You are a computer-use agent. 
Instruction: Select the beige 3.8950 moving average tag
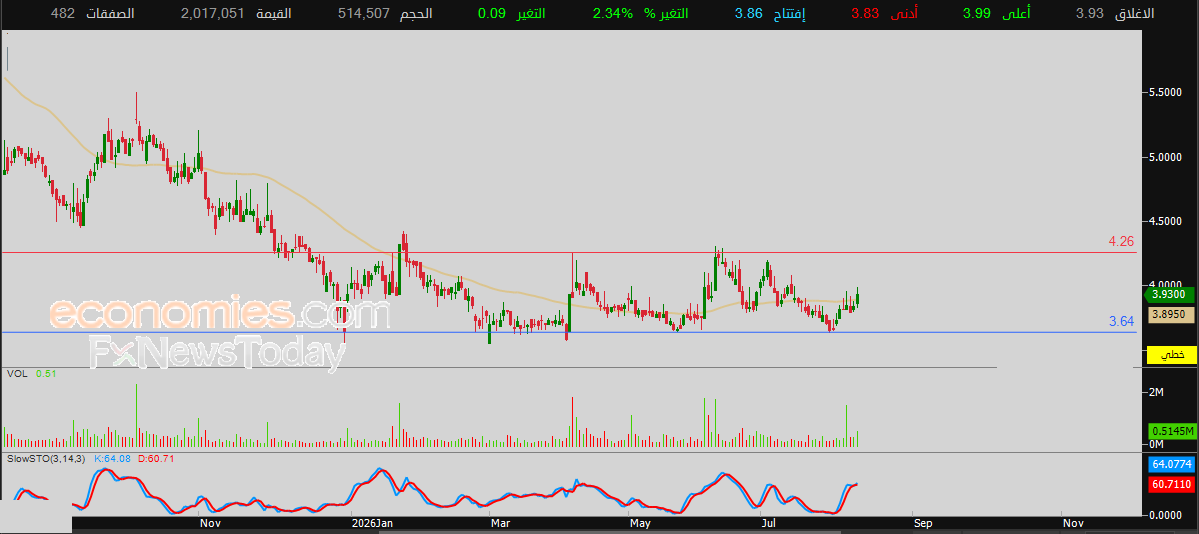pyautogui.click(x=1170, y=314)
